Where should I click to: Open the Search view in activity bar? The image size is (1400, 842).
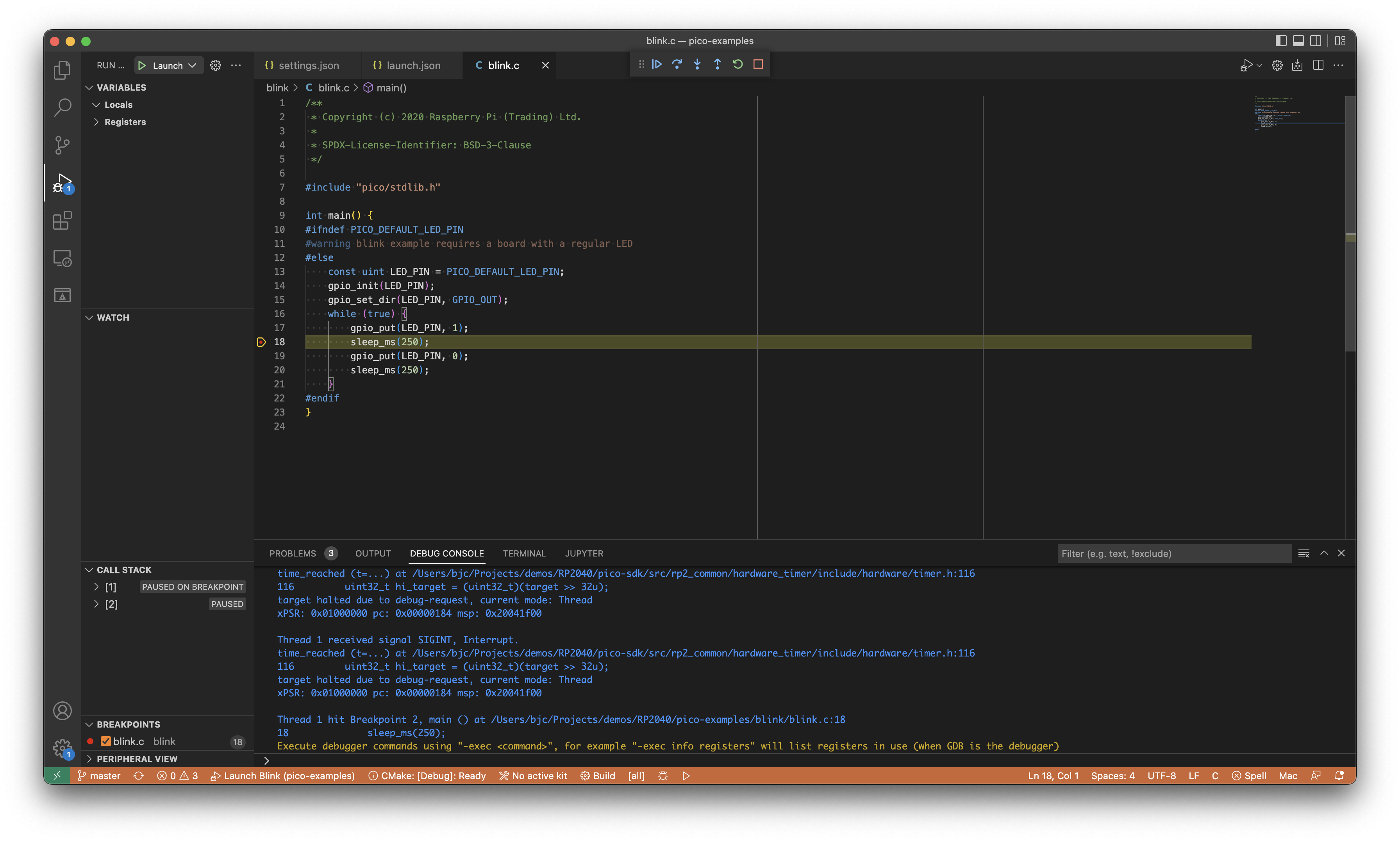[62, 107]
